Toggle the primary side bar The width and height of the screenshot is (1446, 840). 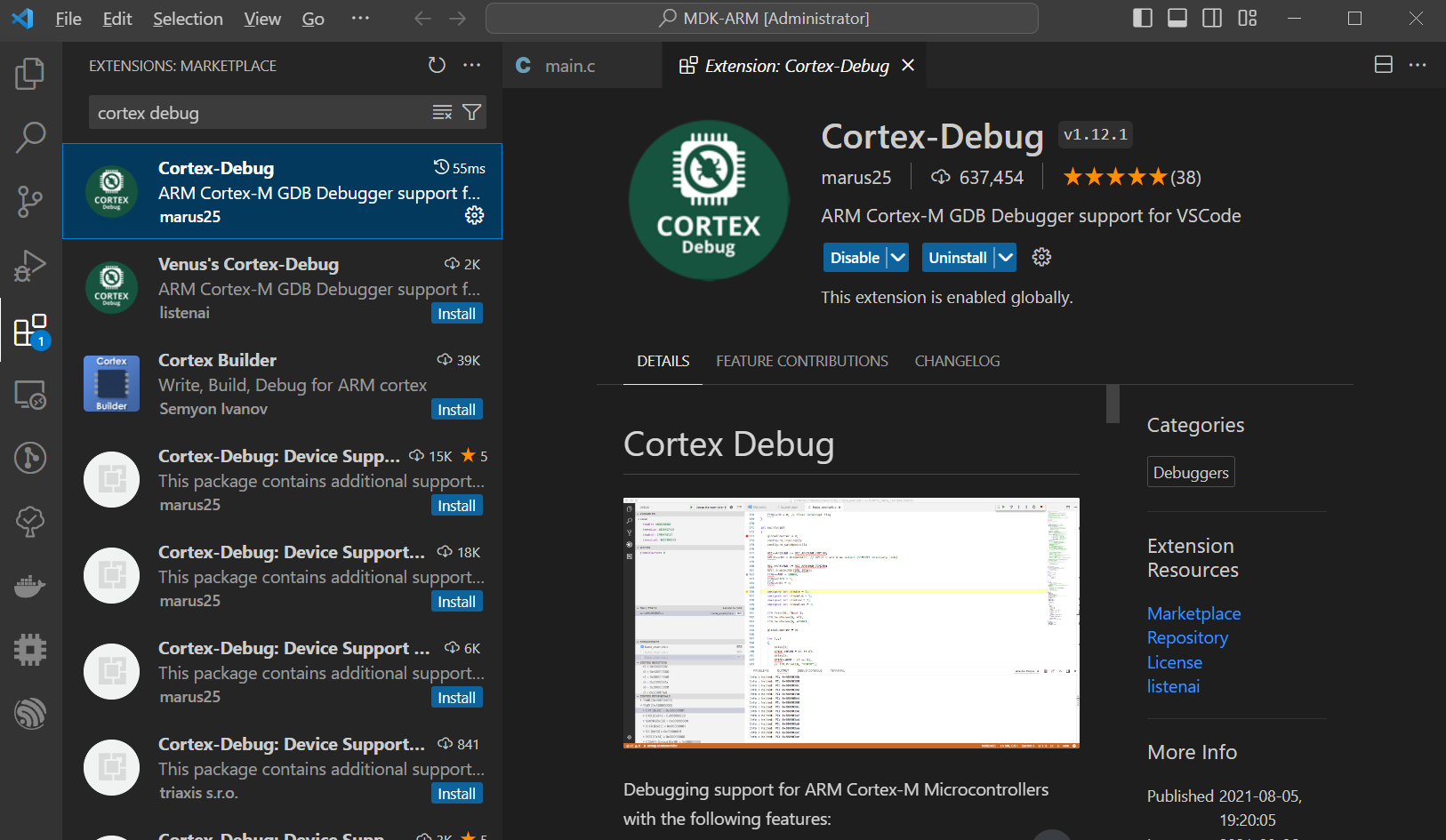(1143, 18)
